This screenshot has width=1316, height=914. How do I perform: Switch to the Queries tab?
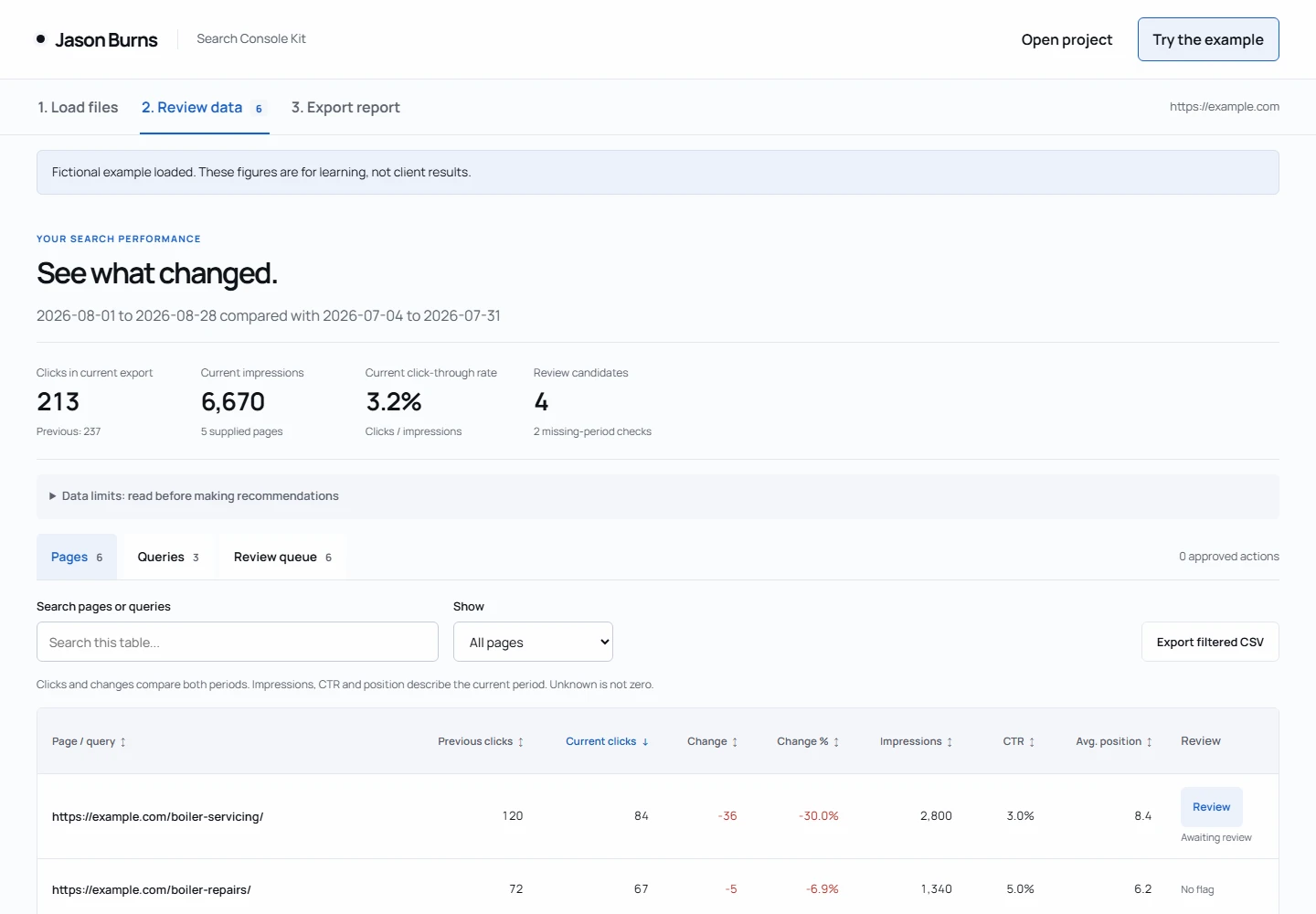(168, 557)
